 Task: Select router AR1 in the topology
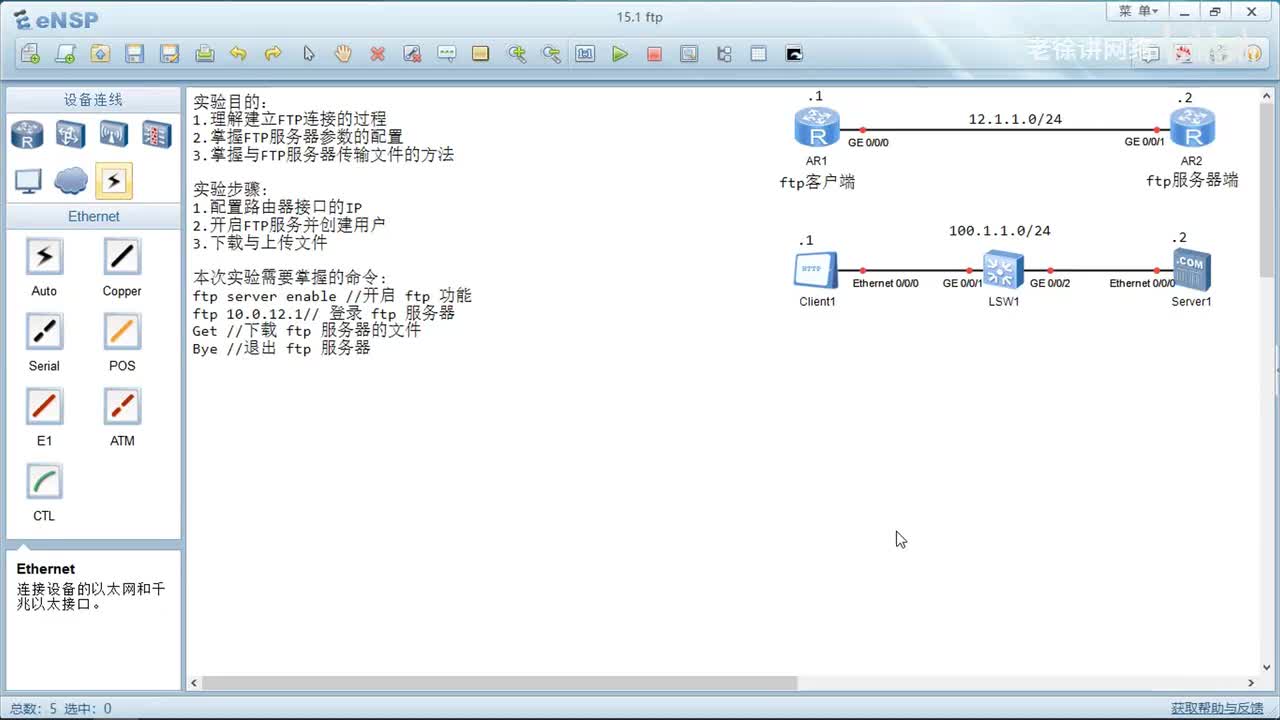[x=817, y=129]
